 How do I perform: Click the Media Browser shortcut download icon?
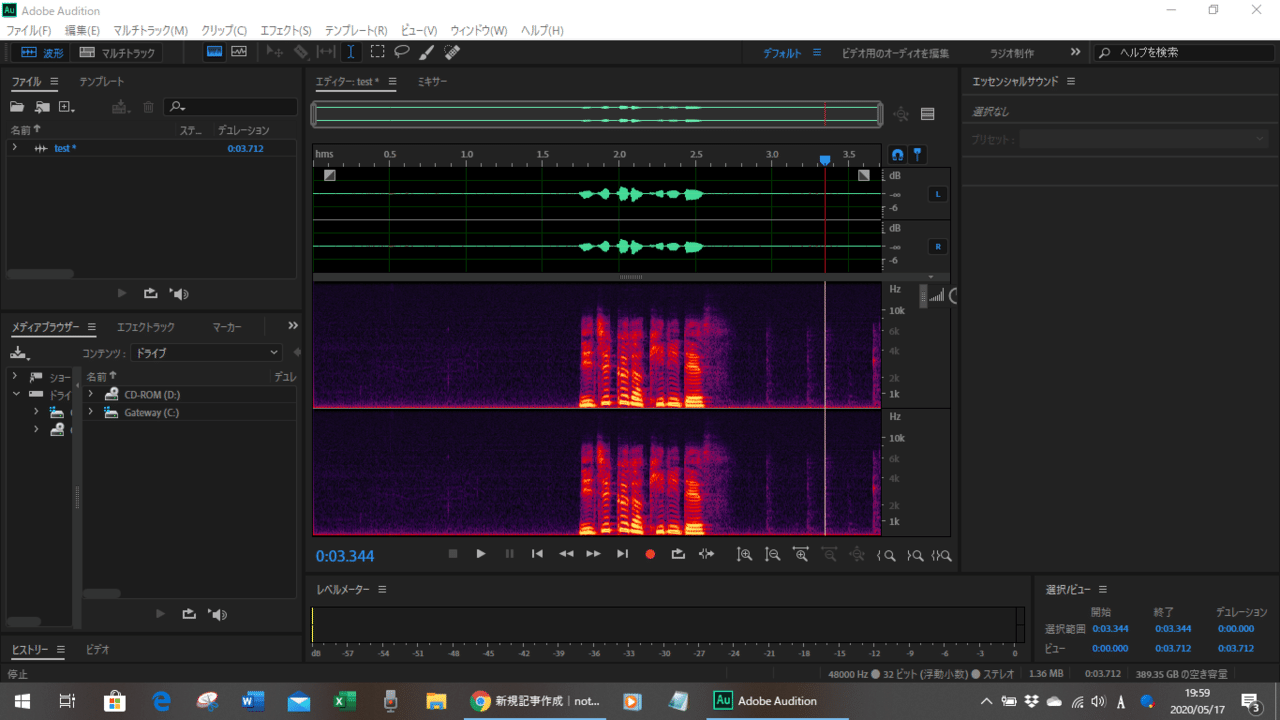click(19, 353)
